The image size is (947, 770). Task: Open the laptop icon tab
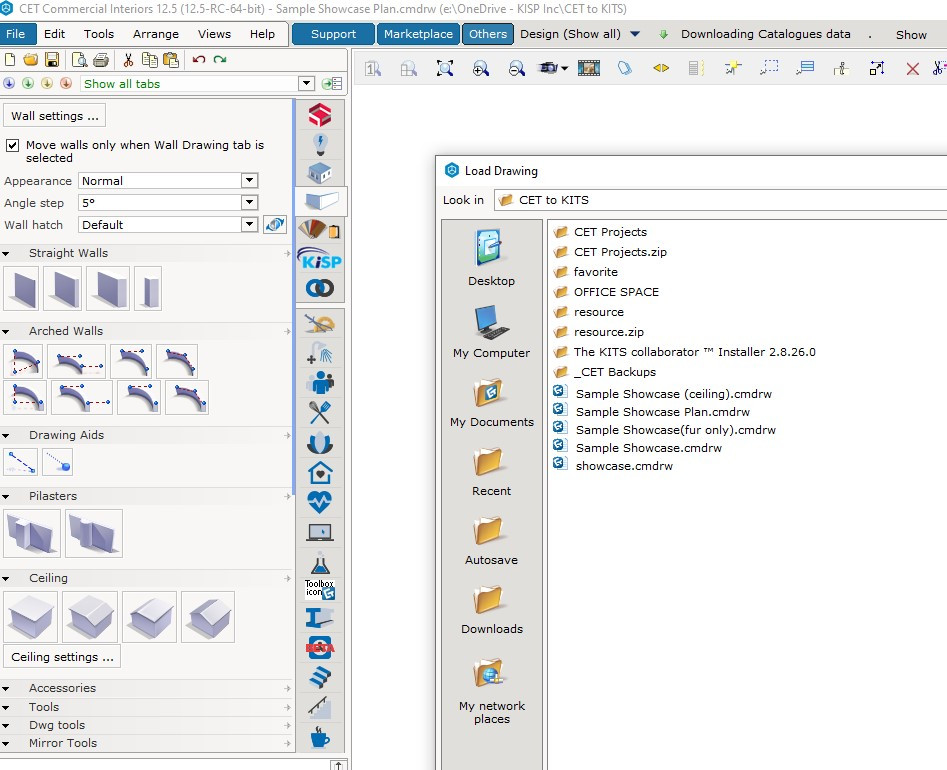click(320, 532)
